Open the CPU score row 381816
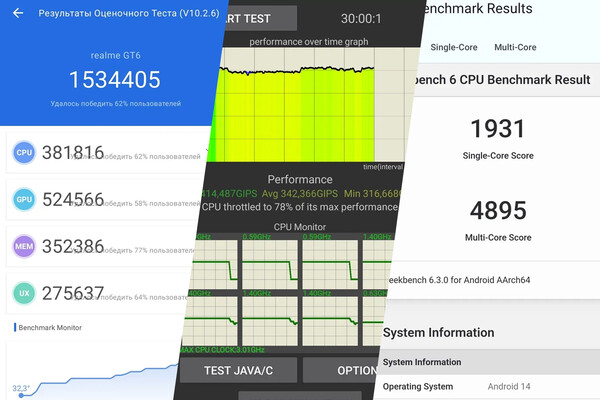Viewport: 600px width, 400px height. (x=100, y=153)
